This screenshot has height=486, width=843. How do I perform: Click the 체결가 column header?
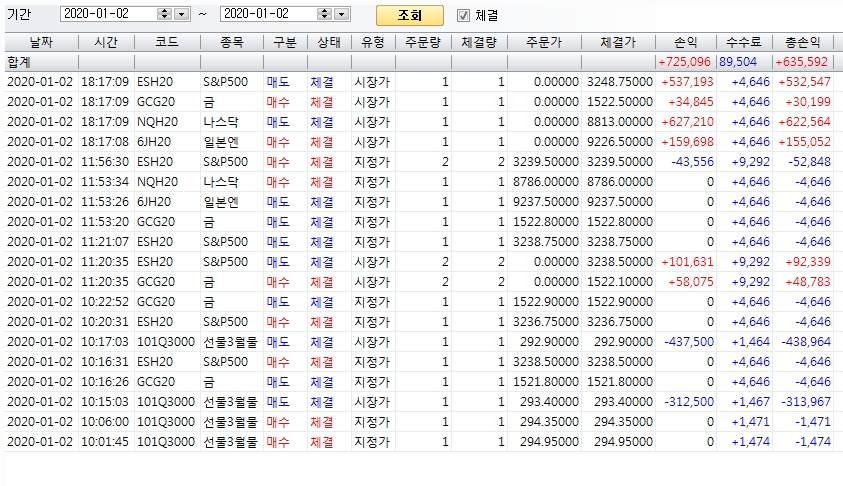point(618,42)
